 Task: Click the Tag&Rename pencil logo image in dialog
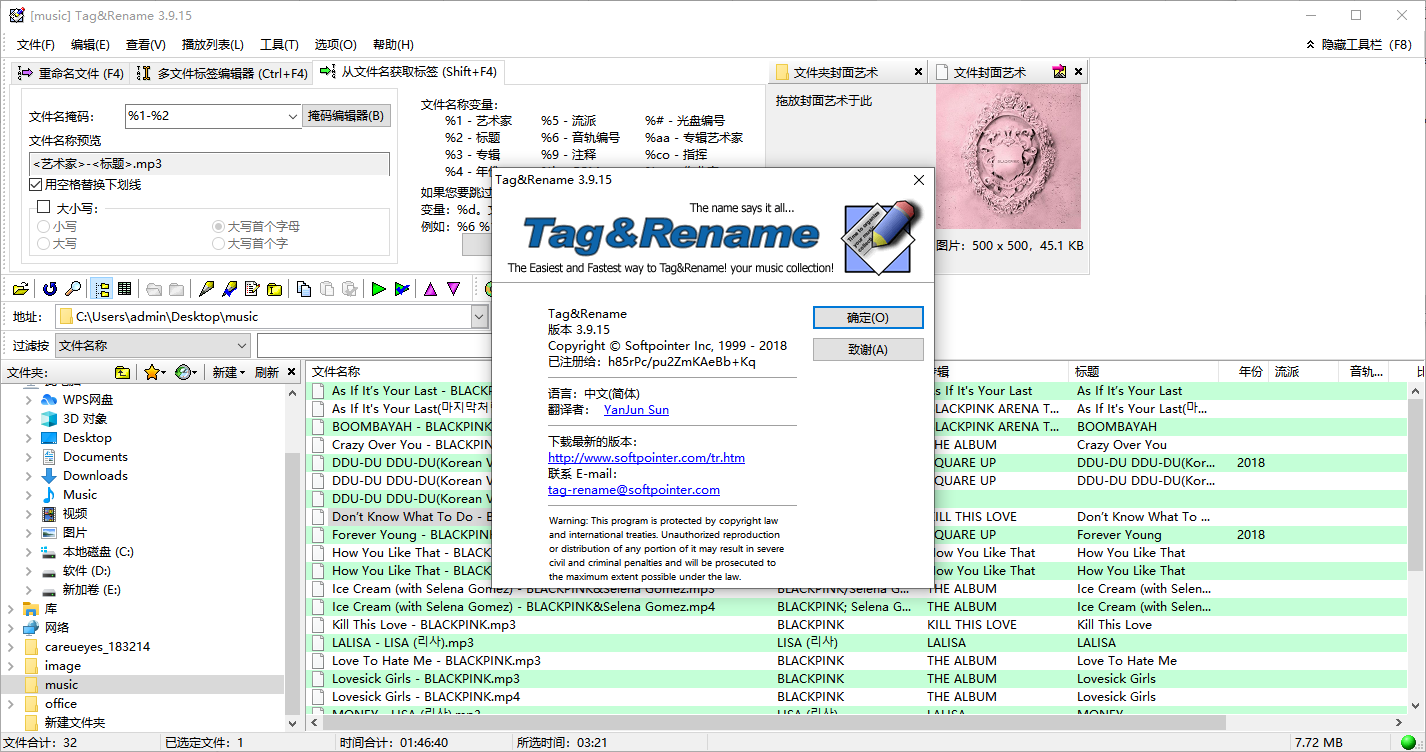[x=881, y=237]
